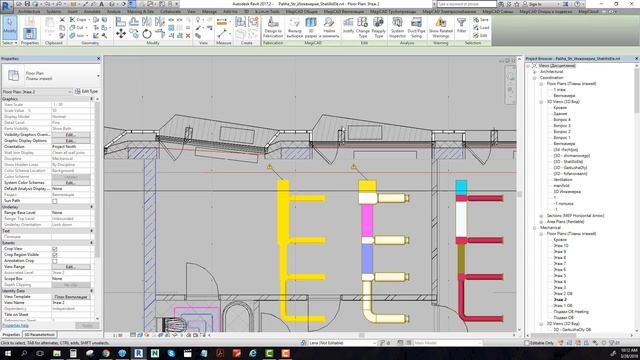Open the Systems ribbon tab
Screen dimensions: 640x360
coord(54,12)
